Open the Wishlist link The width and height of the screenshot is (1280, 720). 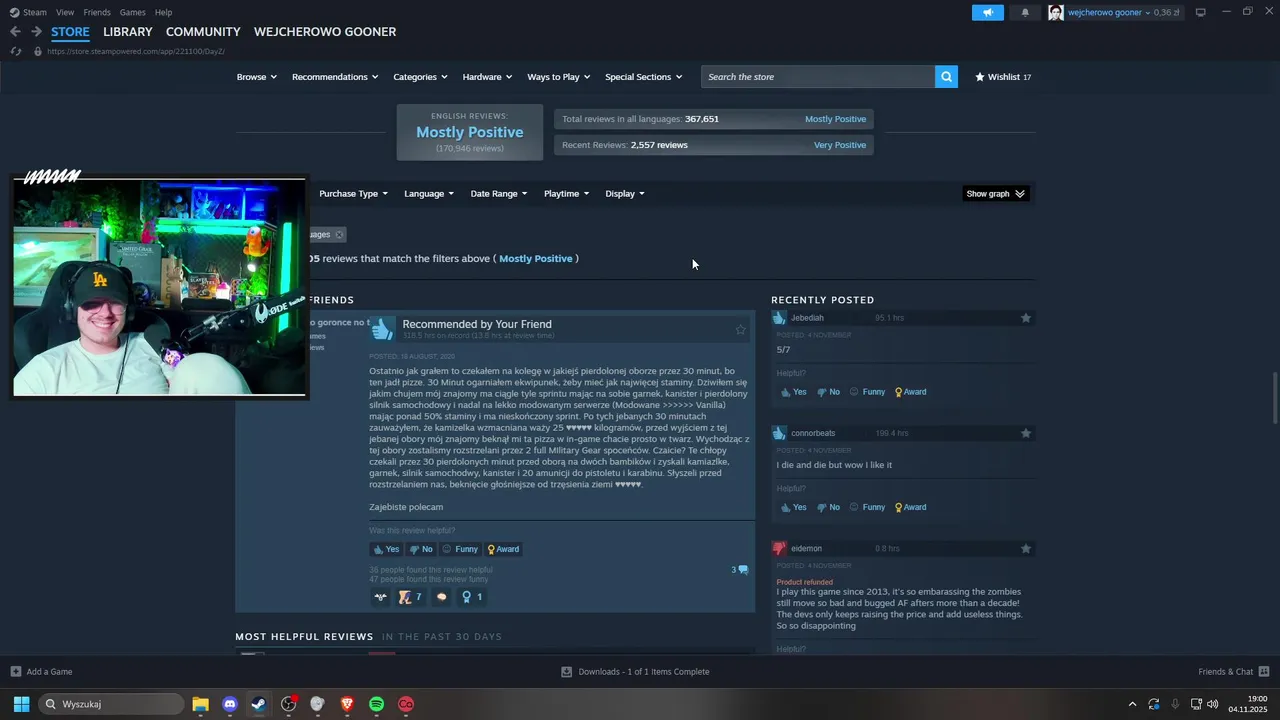click(x=1003, y=77)
